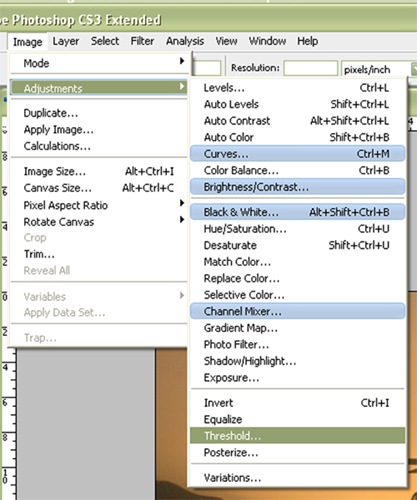The width and height of the screenshot is (417, 500).
Task: Open Brightness/Contrast adjustment
Action: [x=298, y=187]
